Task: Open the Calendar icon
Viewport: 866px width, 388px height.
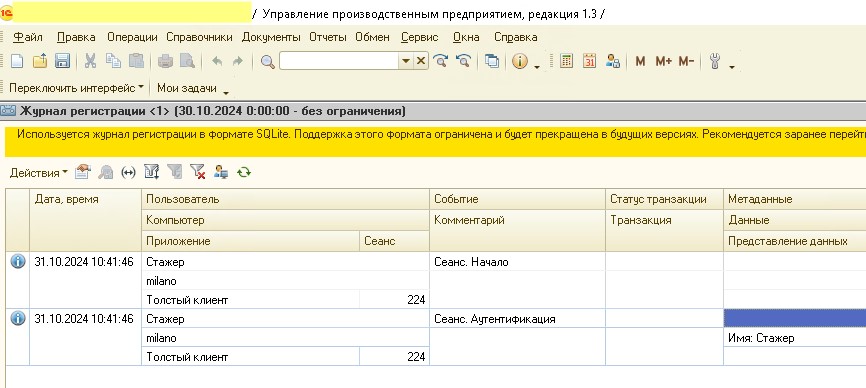Action: coord(589,61)
